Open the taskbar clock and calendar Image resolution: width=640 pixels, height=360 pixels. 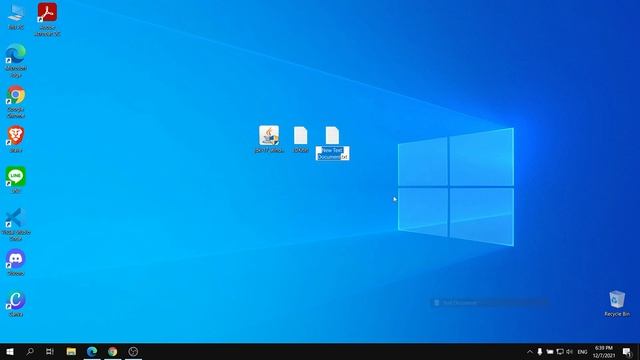(604, 351)
